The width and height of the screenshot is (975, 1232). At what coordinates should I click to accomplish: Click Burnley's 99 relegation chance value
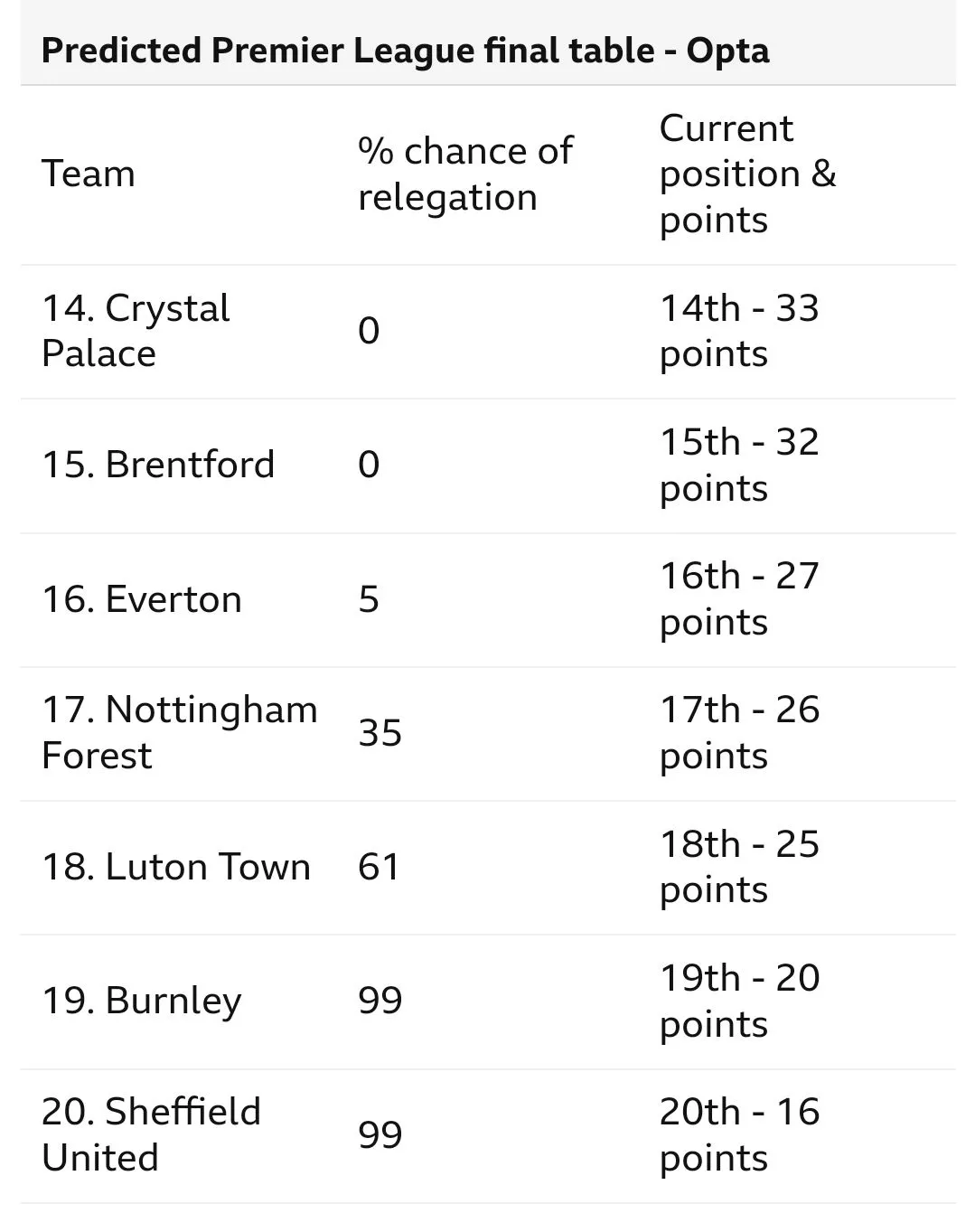[380, 1001]
